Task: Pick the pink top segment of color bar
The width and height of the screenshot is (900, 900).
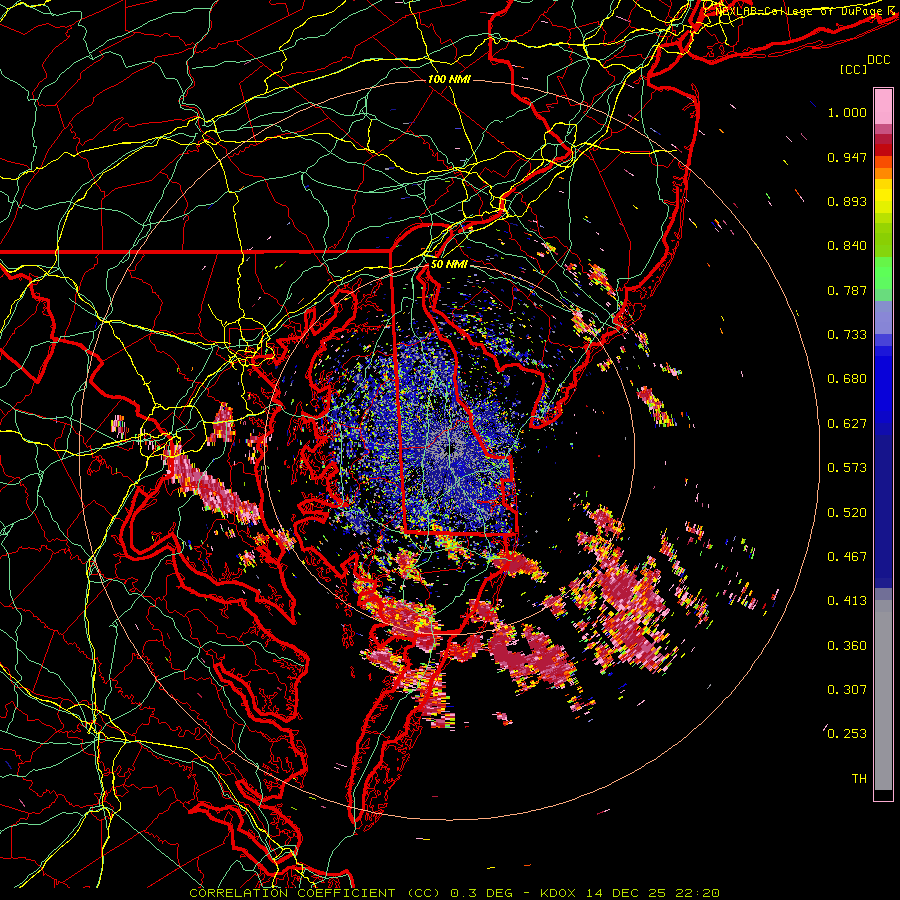Action: pos(883,106)
